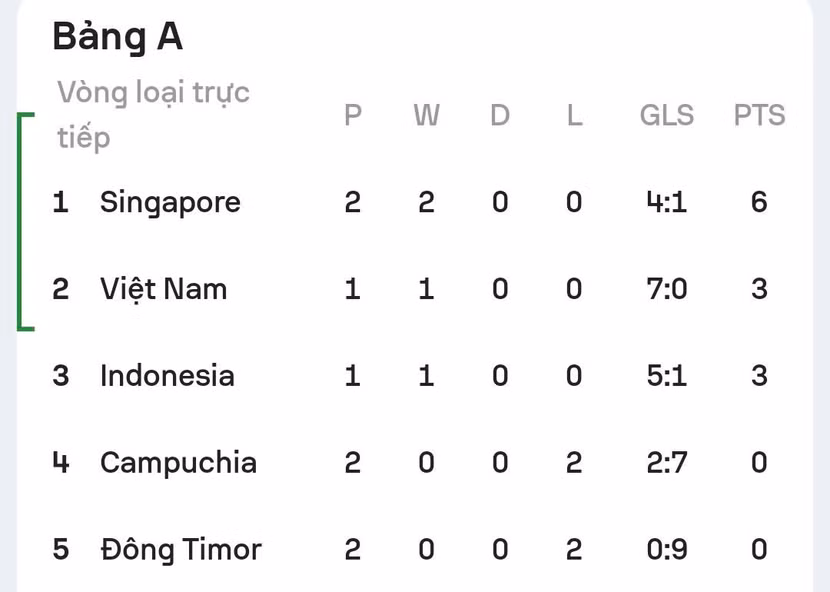Click the Vòng loại trực tiếp label
Image resolution: width=830 pixels, height=592 pixels.
click(x=153, y=115)
